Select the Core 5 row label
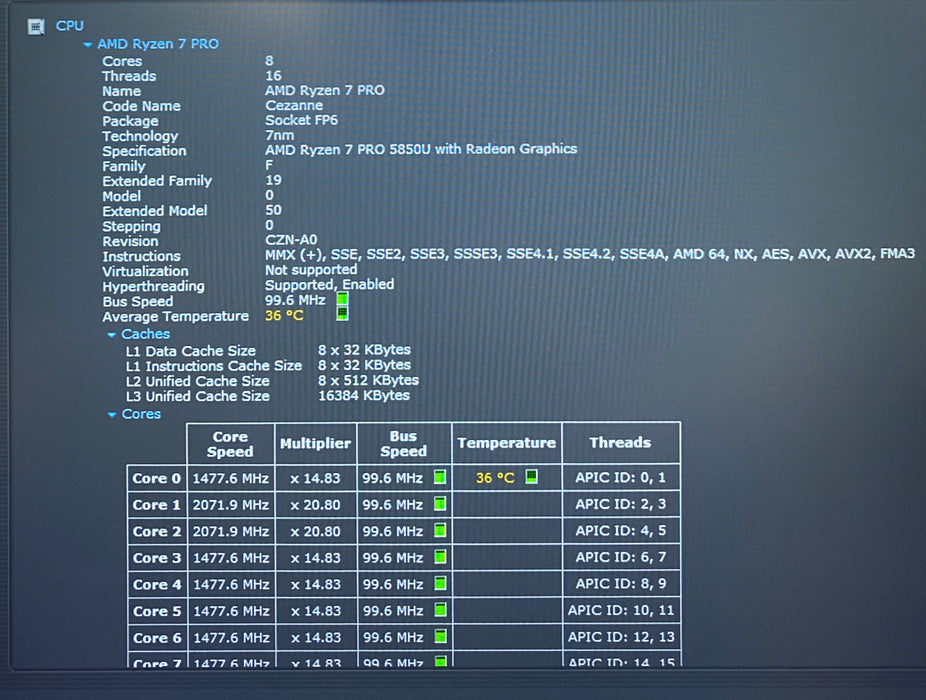926x700 pixels. [156, 611]
